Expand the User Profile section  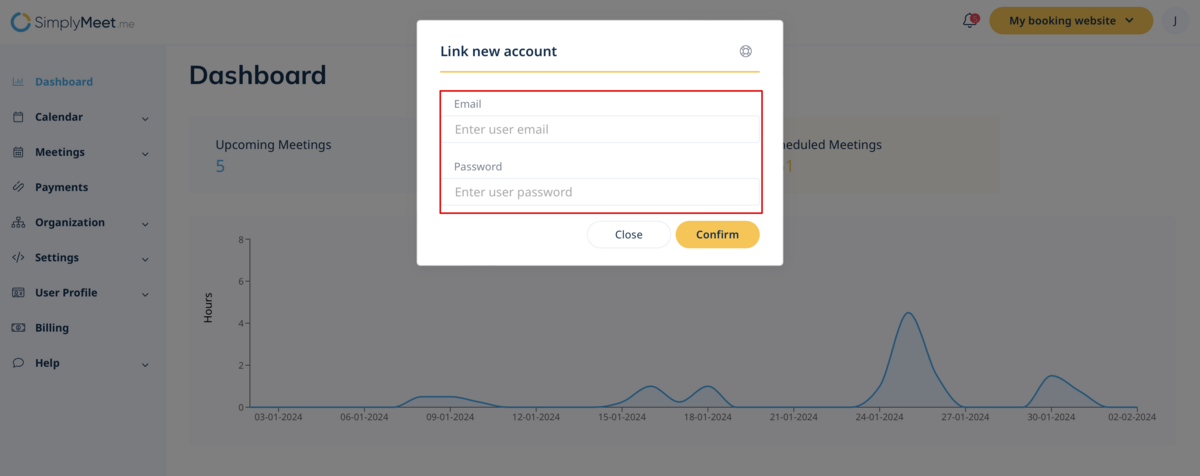(x=145, y=294)
